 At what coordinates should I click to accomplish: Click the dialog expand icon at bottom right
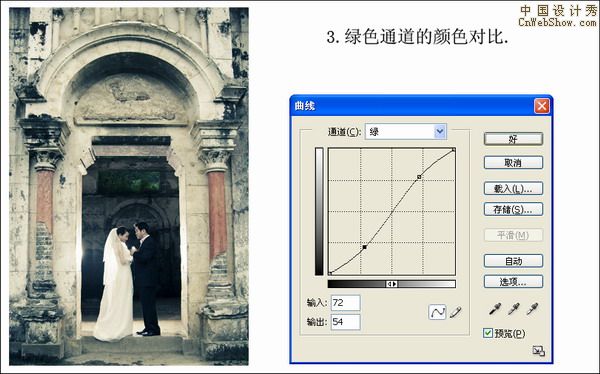tap(538, 351)
